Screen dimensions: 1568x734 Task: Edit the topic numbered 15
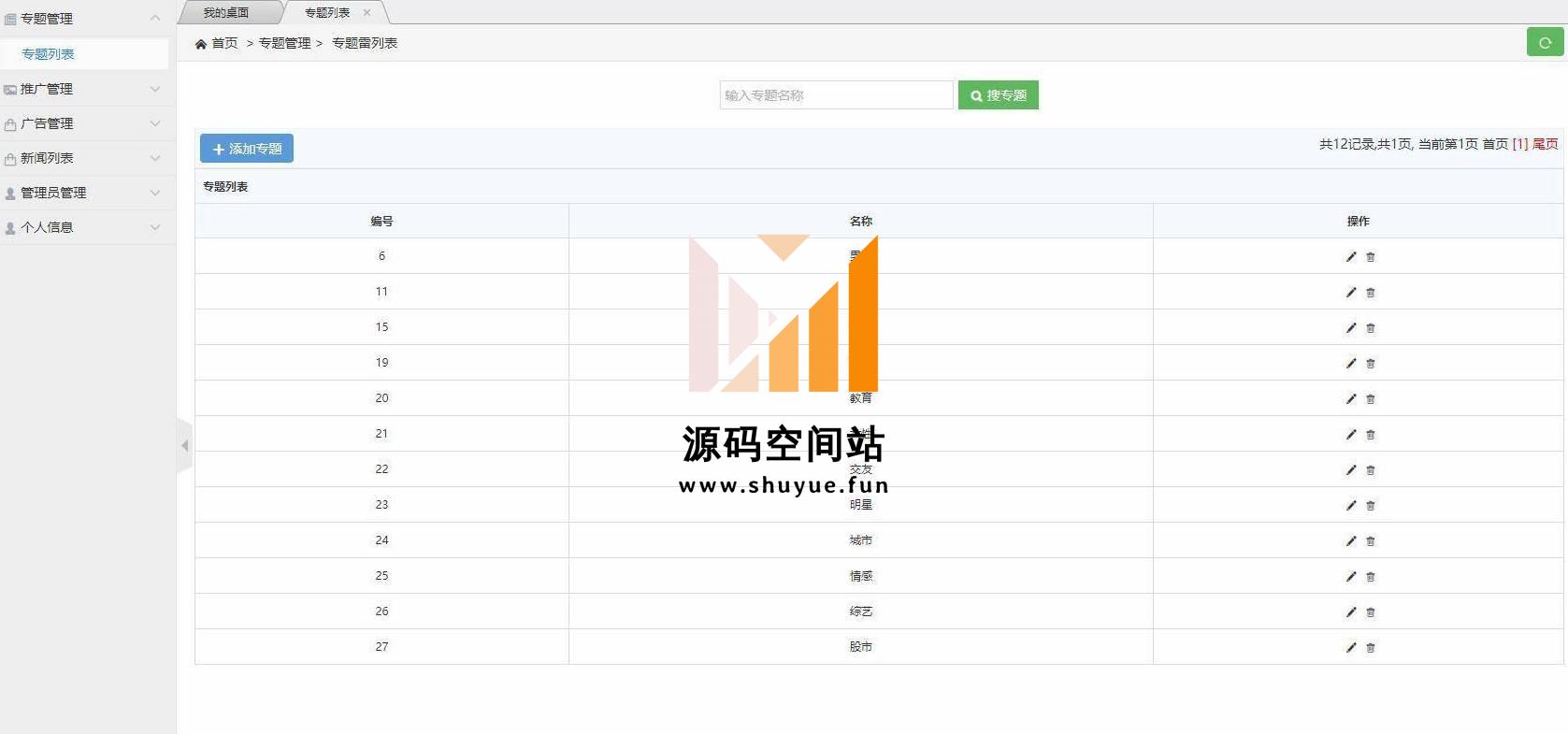click(1351, 327)
